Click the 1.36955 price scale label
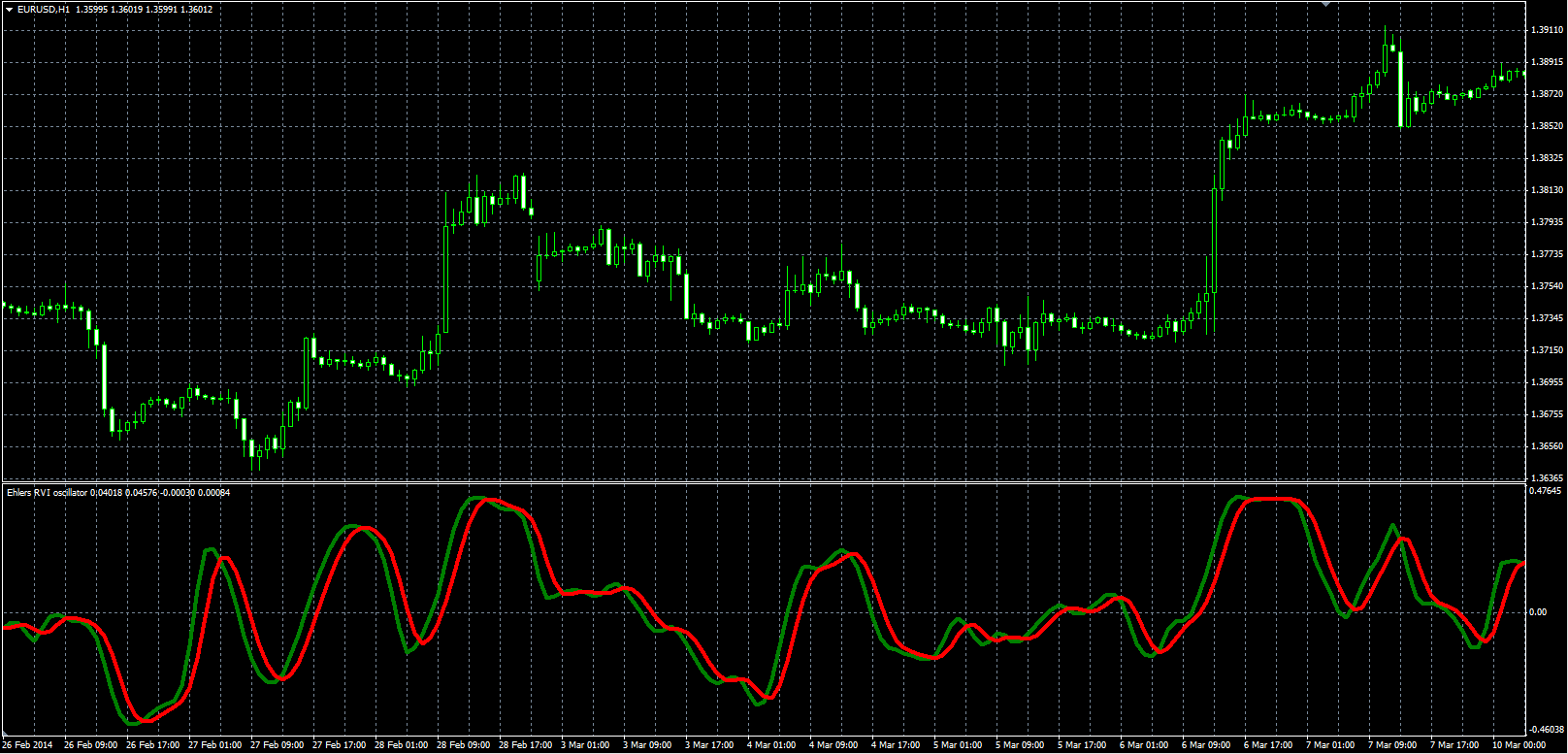The image size is (1568, 754). click(x=1547, y=382)
